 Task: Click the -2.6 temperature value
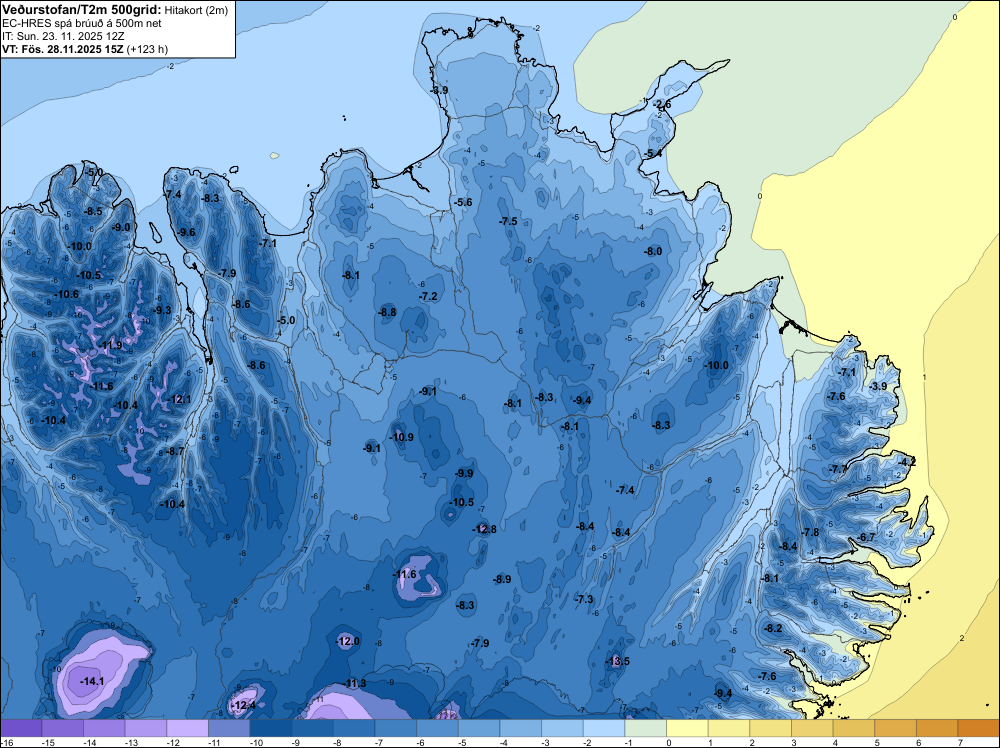click(x=662, y=105)
